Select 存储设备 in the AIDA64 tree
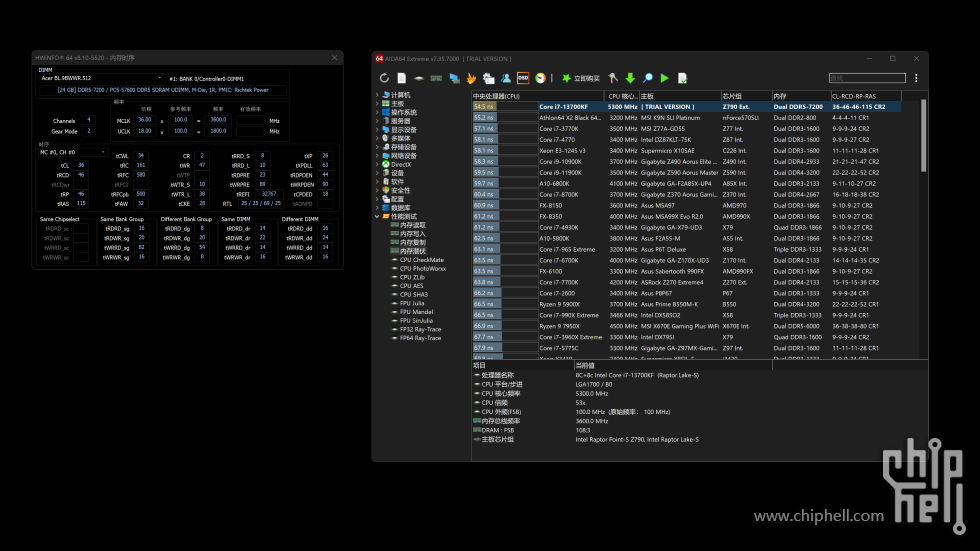The width and height of the screenshot is (980, 551). (404, 147)
